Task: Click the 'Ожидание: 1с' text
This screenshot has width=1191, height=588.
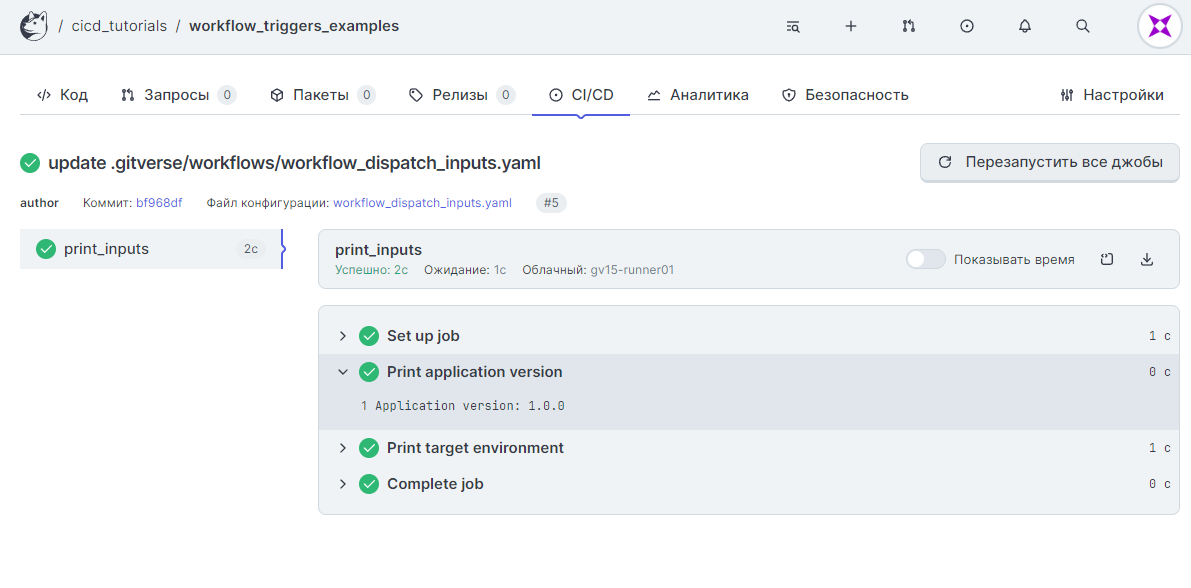Action: click(x=465, y=270)
